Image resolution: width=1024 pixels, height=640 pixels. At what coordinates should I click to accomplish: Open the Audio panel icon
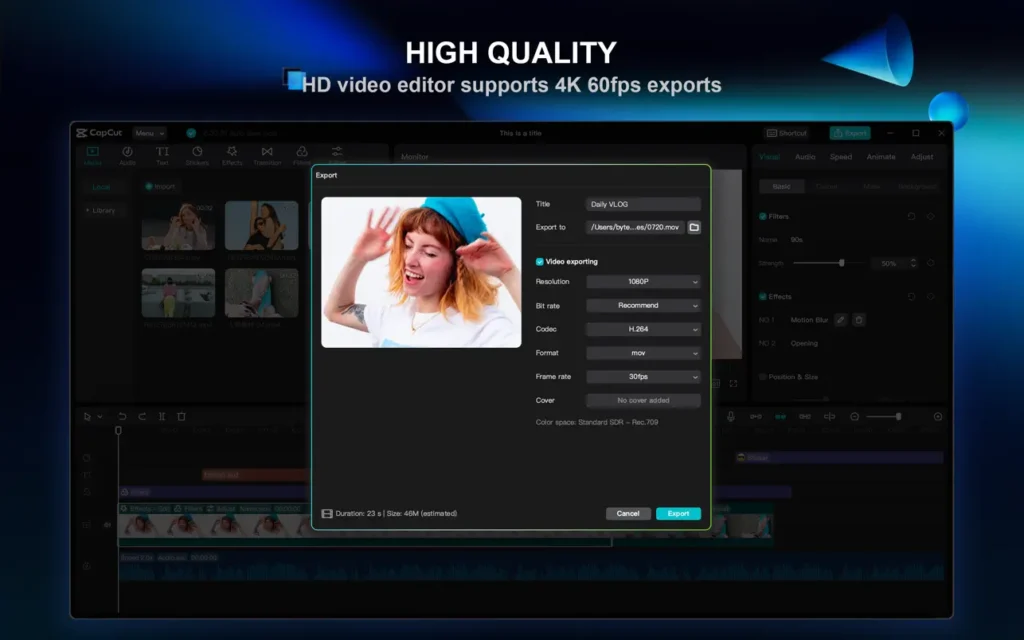click(x=127, y=152)
